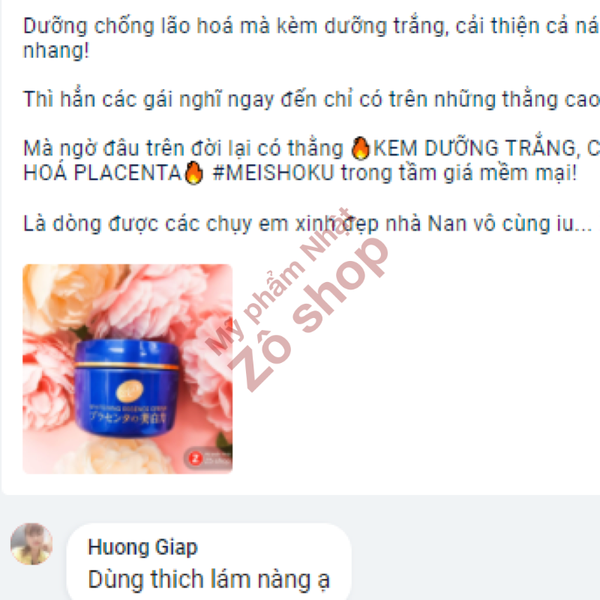Click the red Z logo badge on photo
The height and width of the screenshot is (600, 600).
tap(196, 458)
